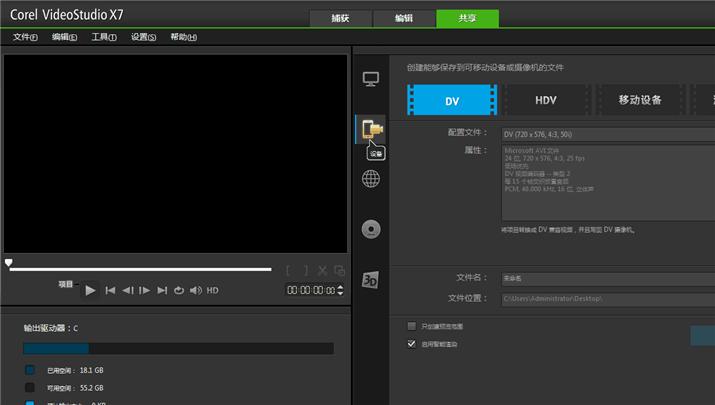Select the 3D movie output icon
This screenshot has height=405, width=715.
[x=371, y=280]
